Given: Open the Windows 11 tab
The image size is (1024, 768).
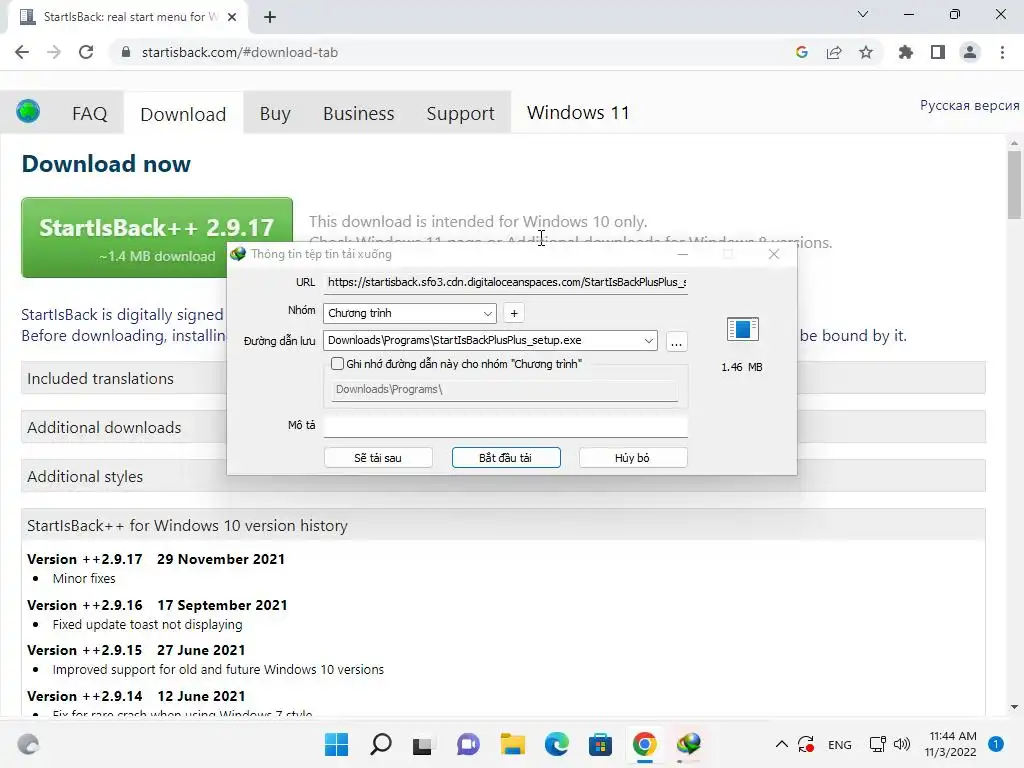Looking at the screenshot, I should (x=578, y=113).
